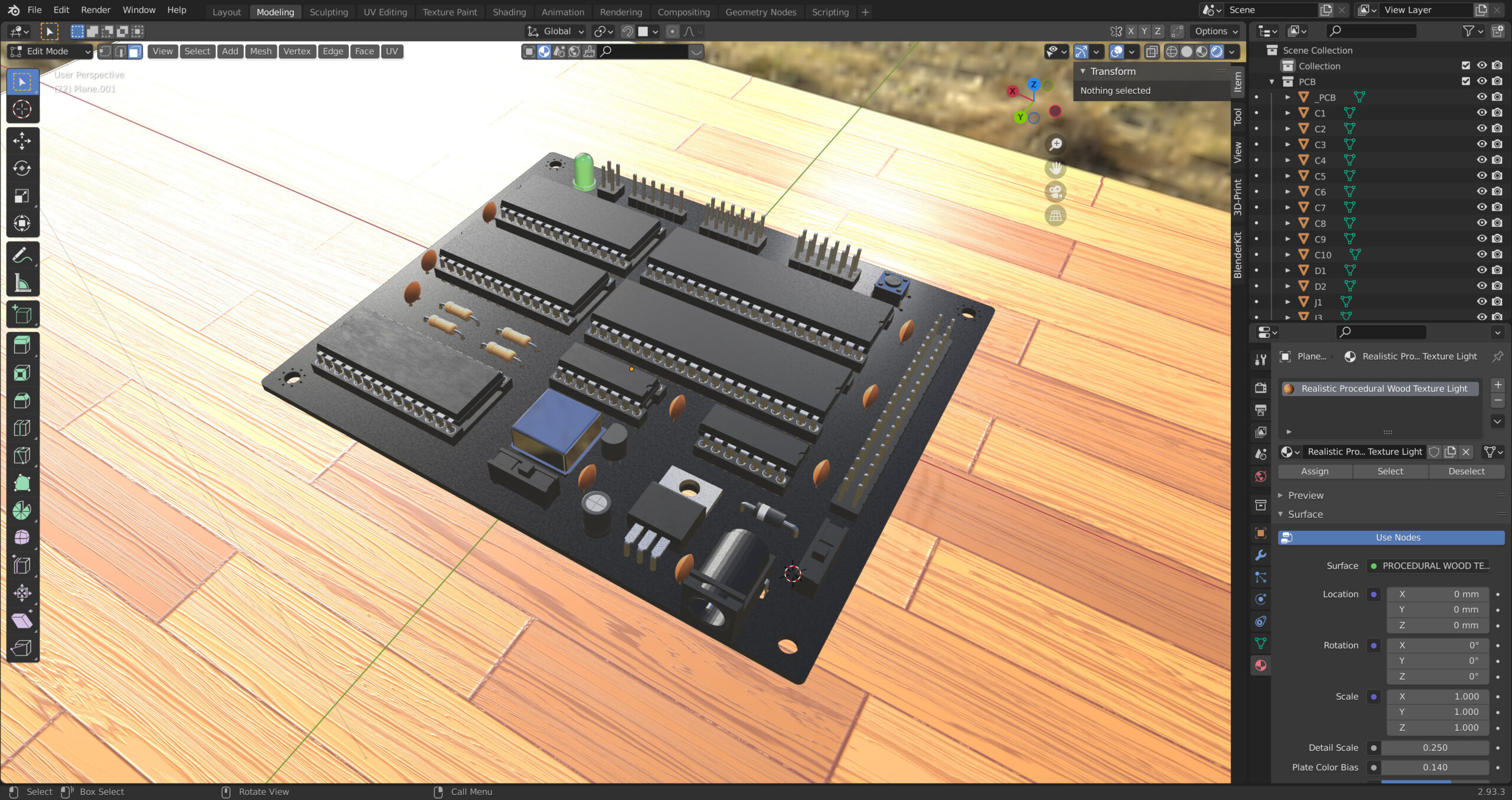This screenshot has width=1512, height=800.
Task: Select the Extrude Region tool
Action: pyautogui.click(x=22, y=345)
